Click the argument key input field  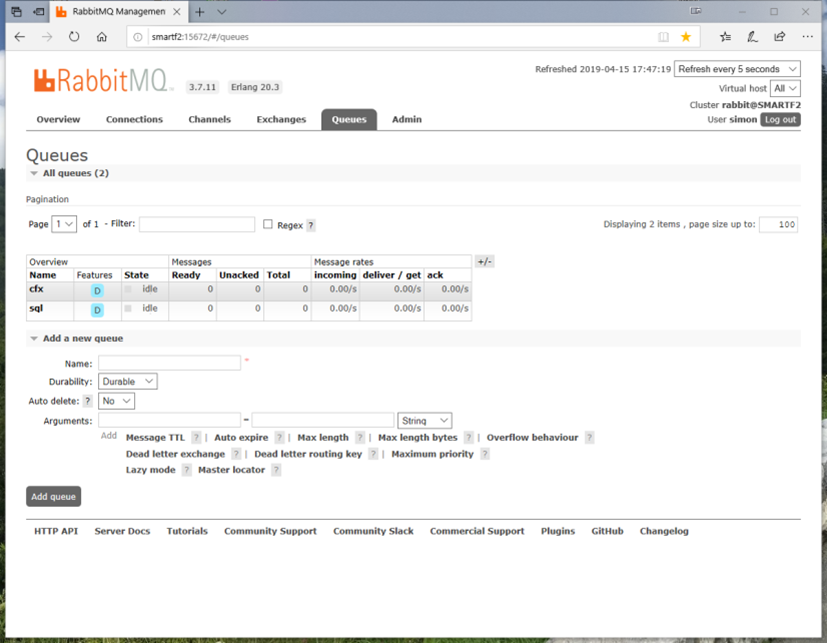point(169,420)
